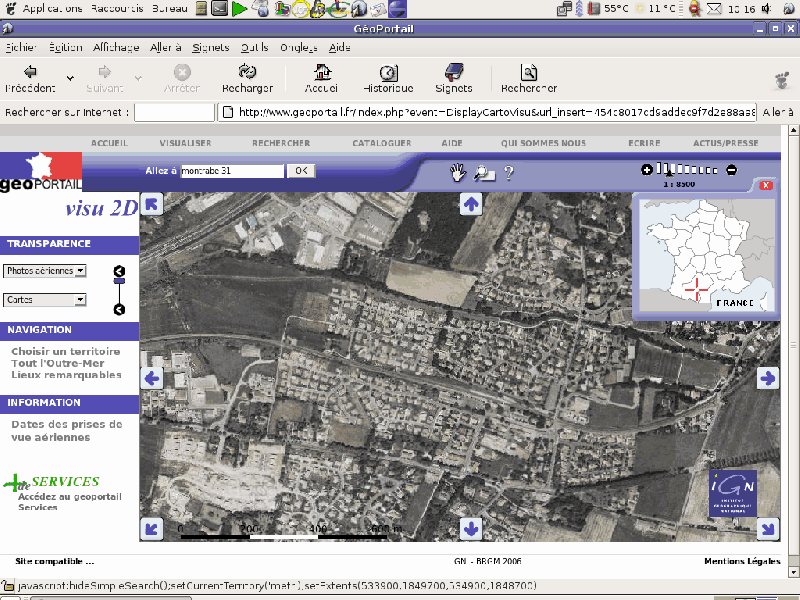Open the Signets bookmarks toolbar button

454,79
